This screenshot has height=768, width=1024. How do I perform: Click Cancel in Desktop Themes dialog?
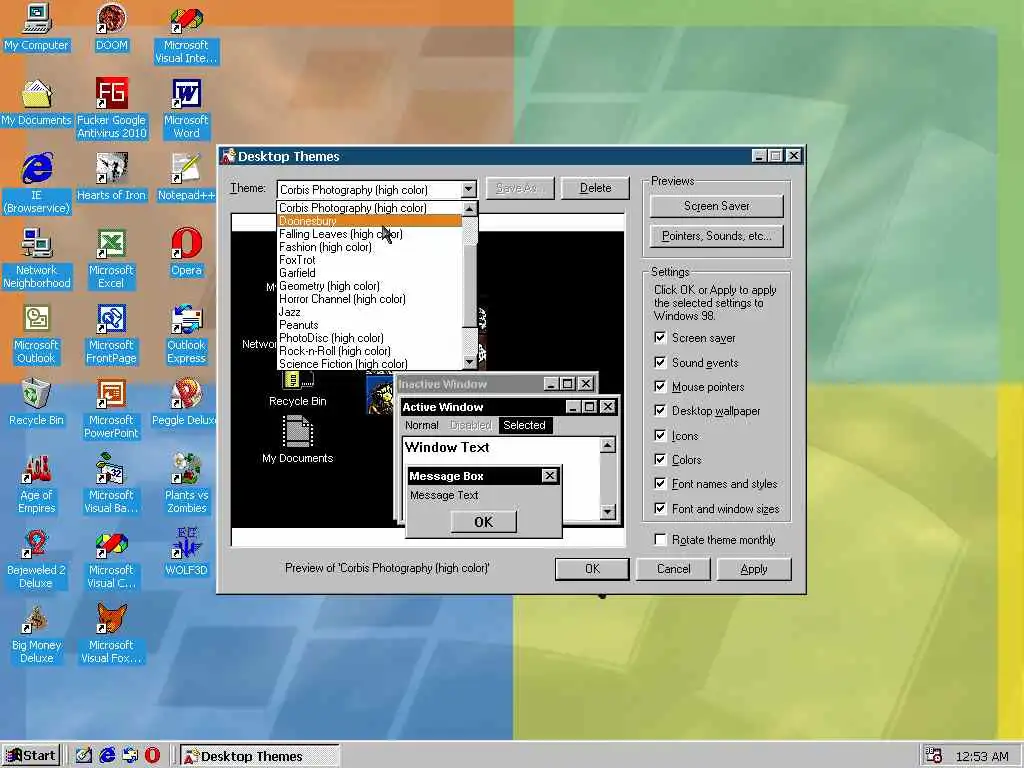673,569
